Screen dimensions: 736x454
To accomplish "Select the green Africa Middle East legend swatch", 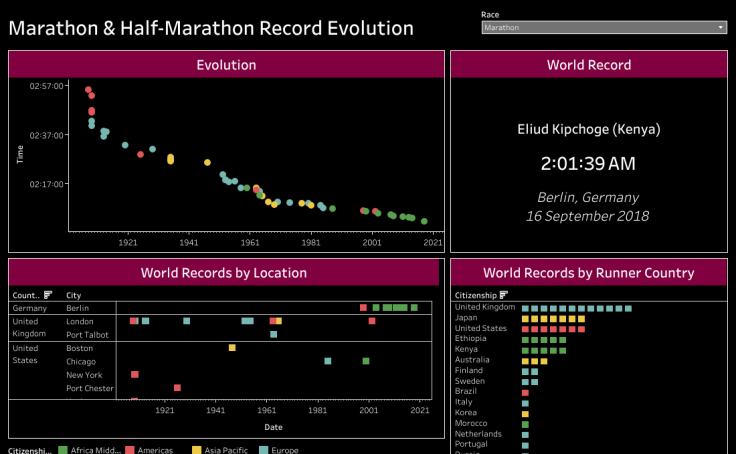I will tap(64, 450).
